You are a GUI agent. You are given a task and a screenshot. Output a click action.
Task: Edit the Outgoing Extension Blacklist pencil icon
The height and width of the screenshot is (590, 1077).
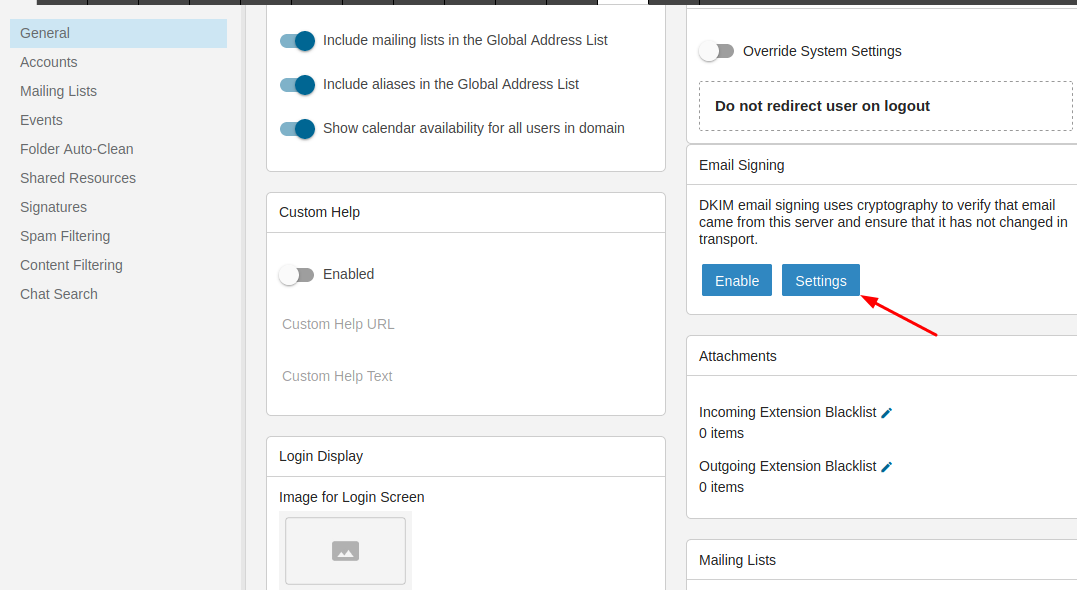tap(887, 467)
